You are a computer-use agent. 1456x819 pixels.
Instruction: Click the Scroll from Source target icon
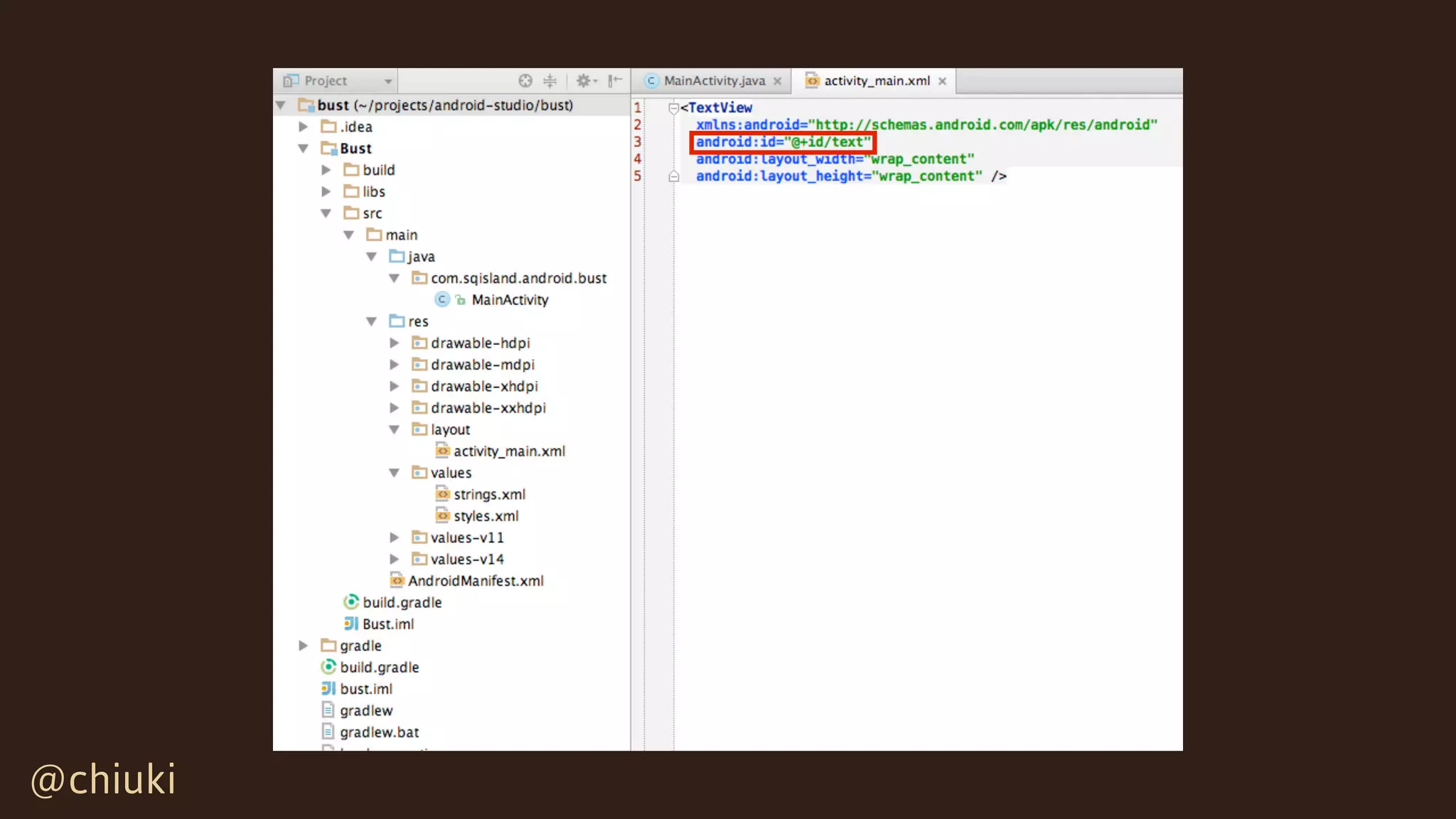525,81
